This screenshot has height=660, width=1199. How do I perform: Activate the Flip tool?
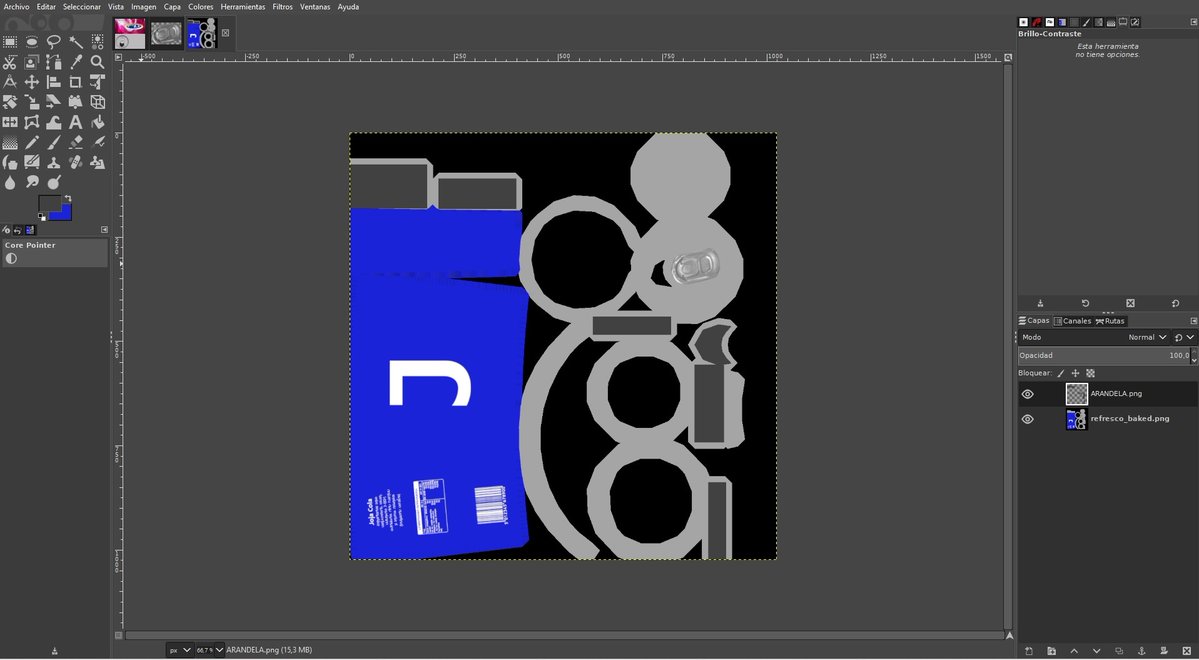click(x=10, y=122)
